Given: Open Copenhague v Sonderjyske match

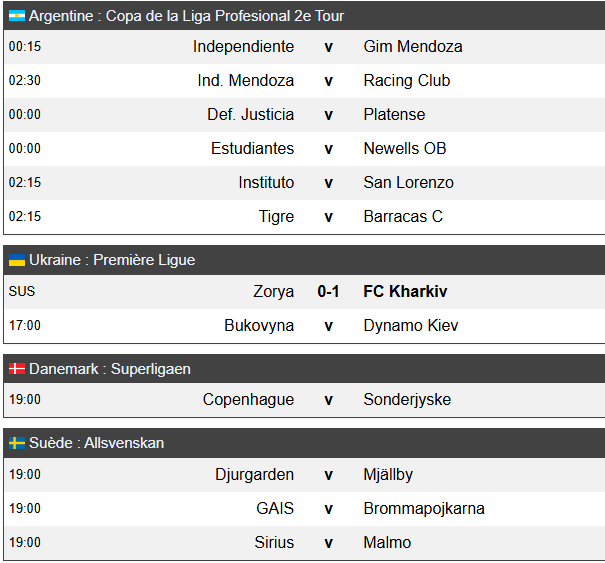Looking at the screenshot, I should pyautogui.click(x=304, y=400).
